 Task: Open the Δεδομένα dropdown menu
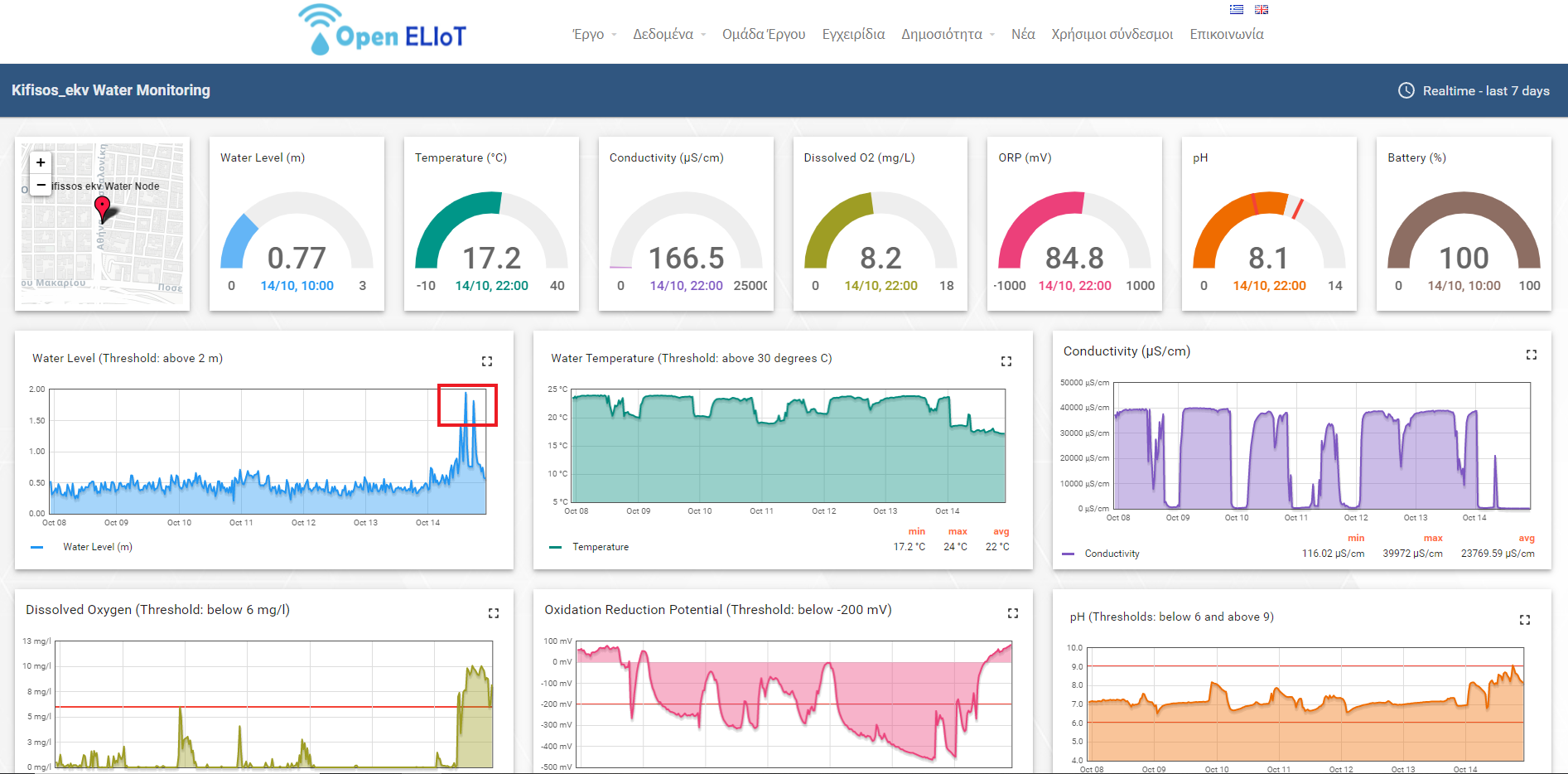pyautogui.click(x=669, y=34)
